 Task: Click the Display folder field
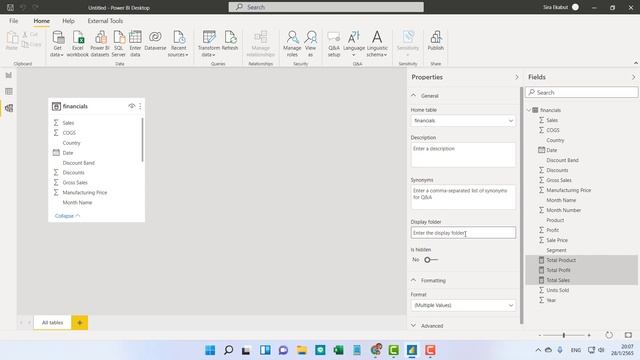(463, 233)
